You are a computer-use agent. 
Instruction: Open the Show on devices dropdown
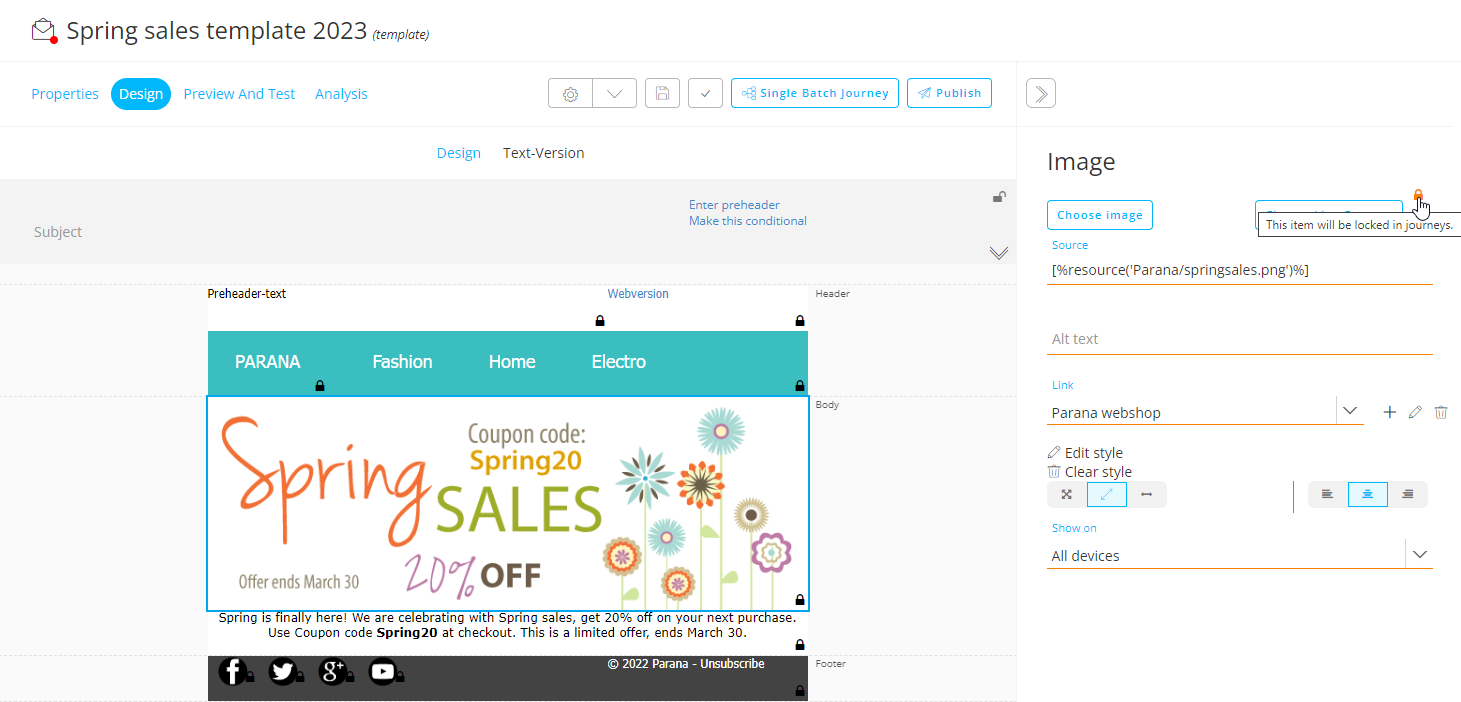(1418, 555)
